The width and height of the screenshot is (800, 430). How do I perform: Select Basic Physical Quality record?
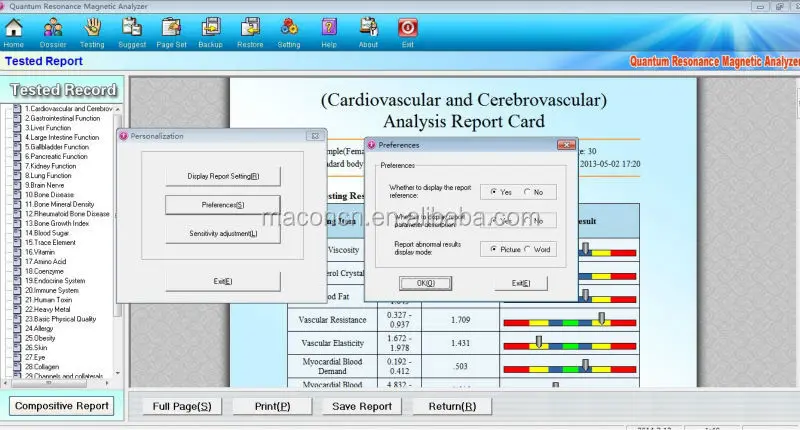point(61,319)
